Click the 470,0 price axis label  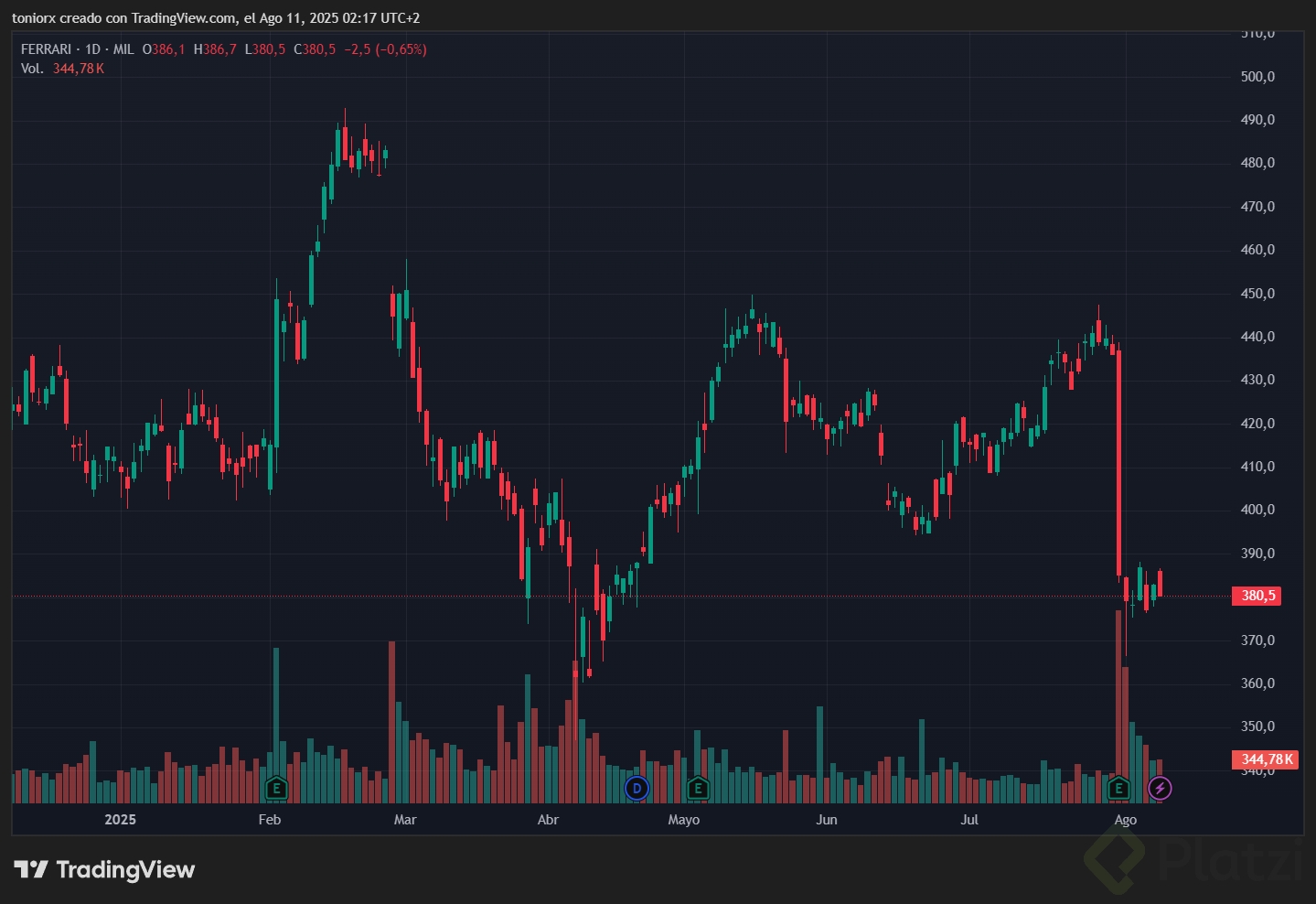[1257, 207]
